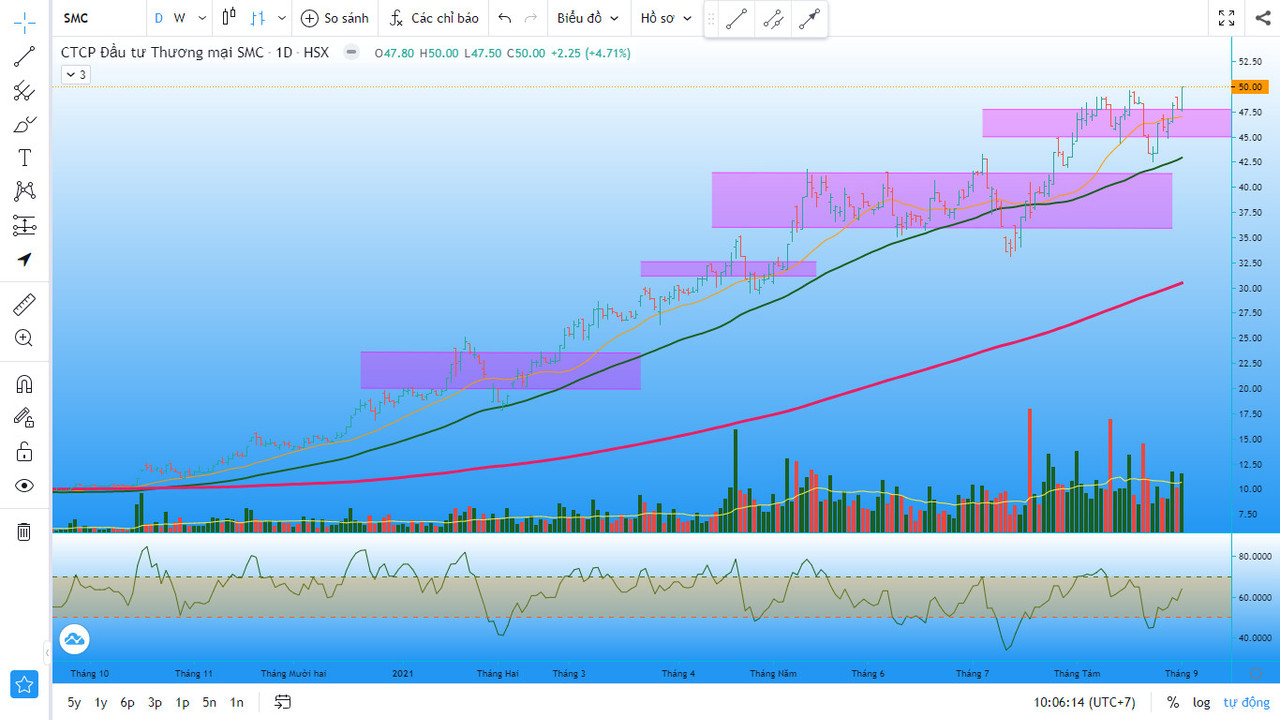The height and width of the screenshot is (720, 1280).
Task: Open the Biểu đồ dropdown
Action: coord(588,18)
